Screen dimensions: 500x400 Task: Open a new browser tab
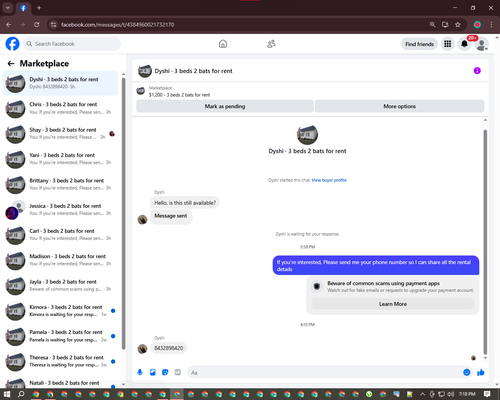(x=39, y=8)
